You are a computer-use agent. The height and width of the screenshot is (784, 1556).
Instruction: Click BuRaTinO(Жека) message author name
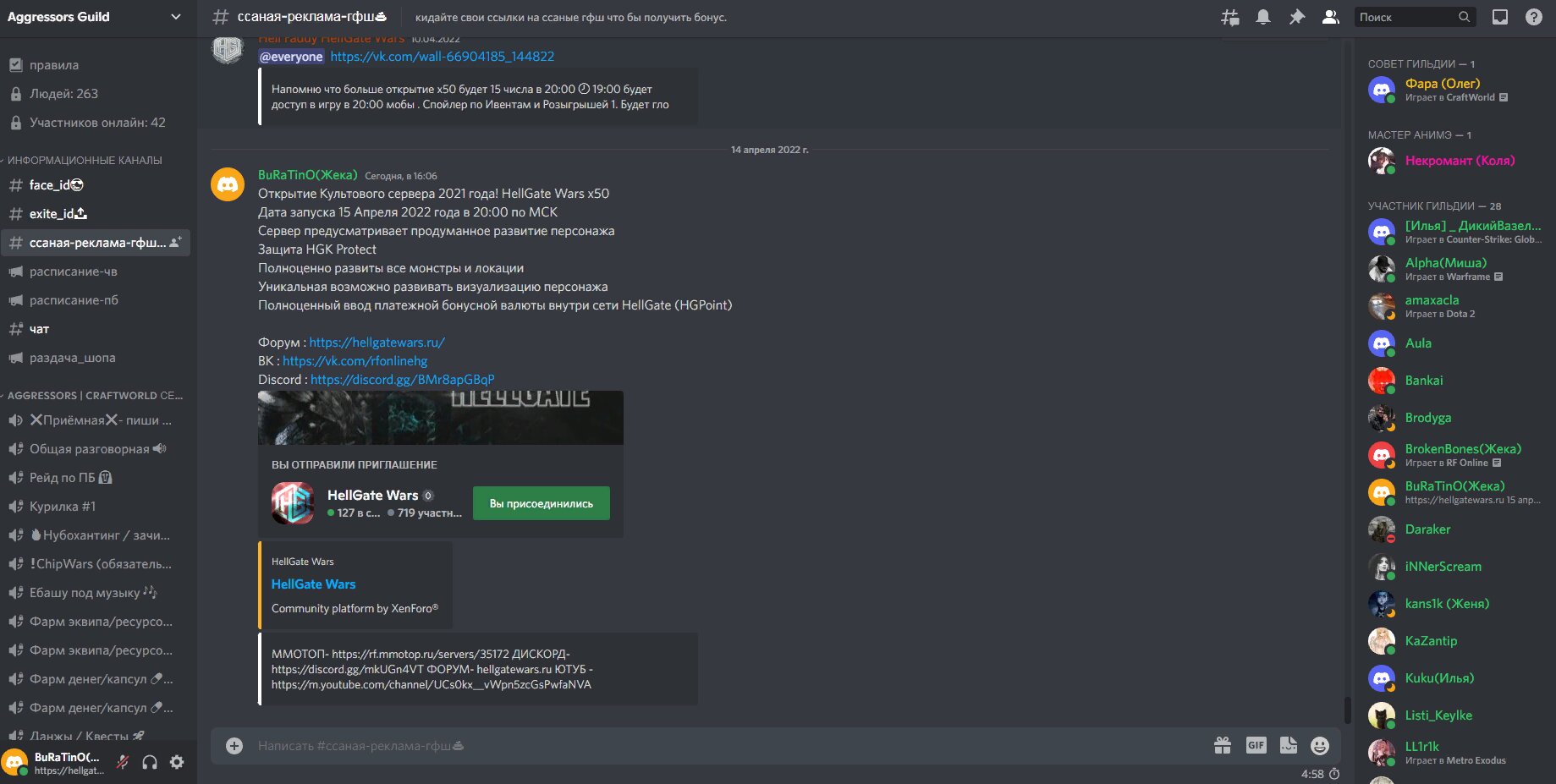click(x=308, y=175)
